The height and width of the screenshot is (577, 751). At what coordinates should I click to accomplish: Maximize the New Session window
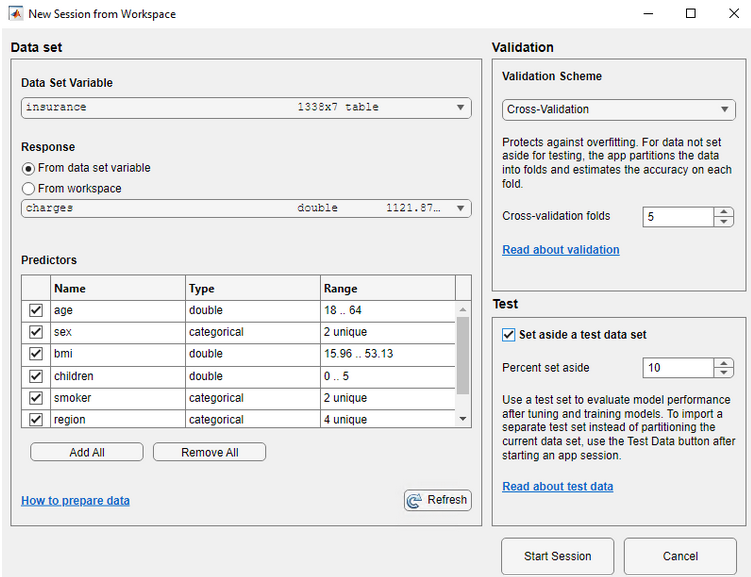pyautogui.click(x=690, y=14)
